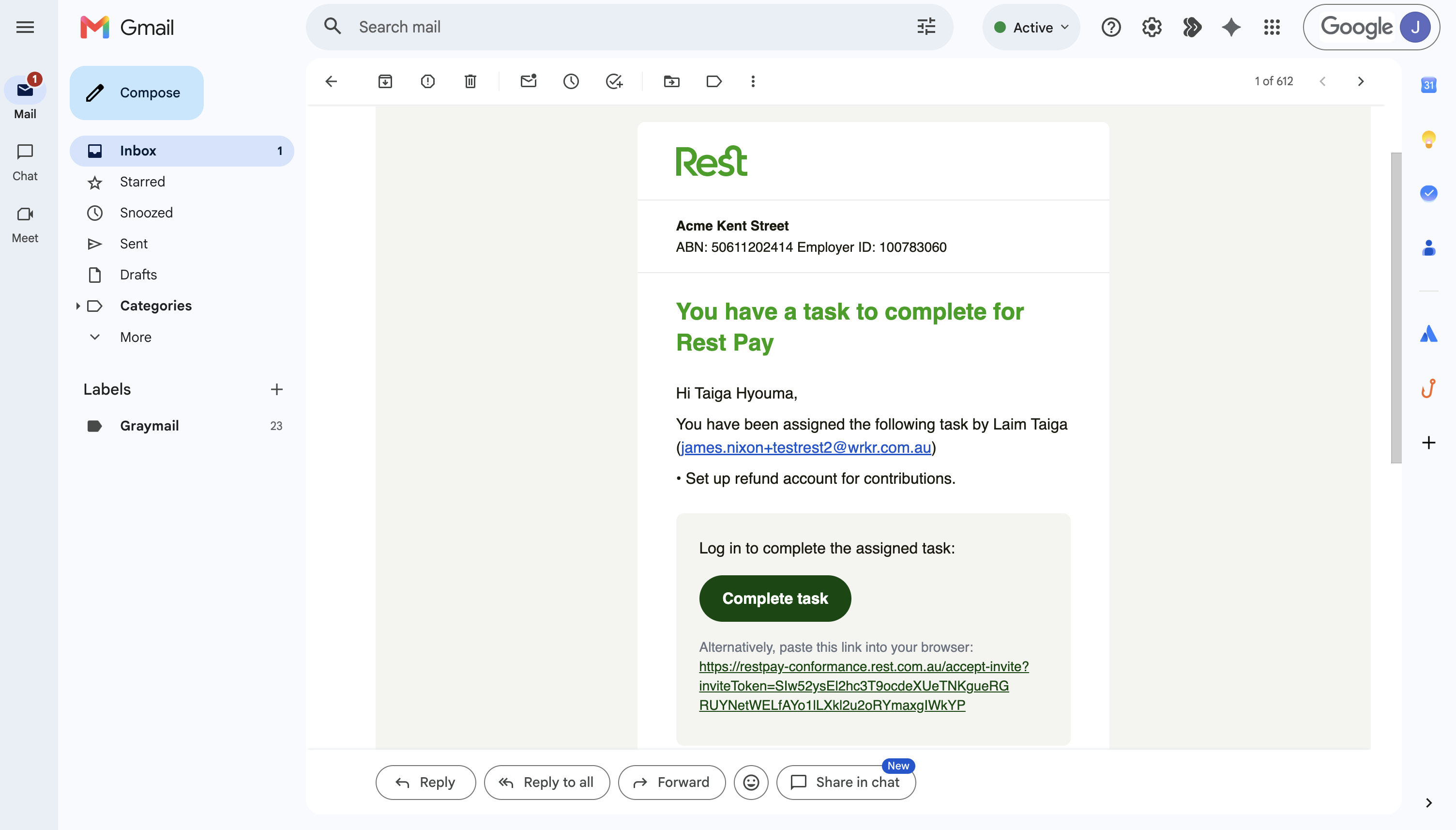The width and height of the screenshot is (1456, 830).
Task: Expand the Categories section
Action: tap(77, 306)
